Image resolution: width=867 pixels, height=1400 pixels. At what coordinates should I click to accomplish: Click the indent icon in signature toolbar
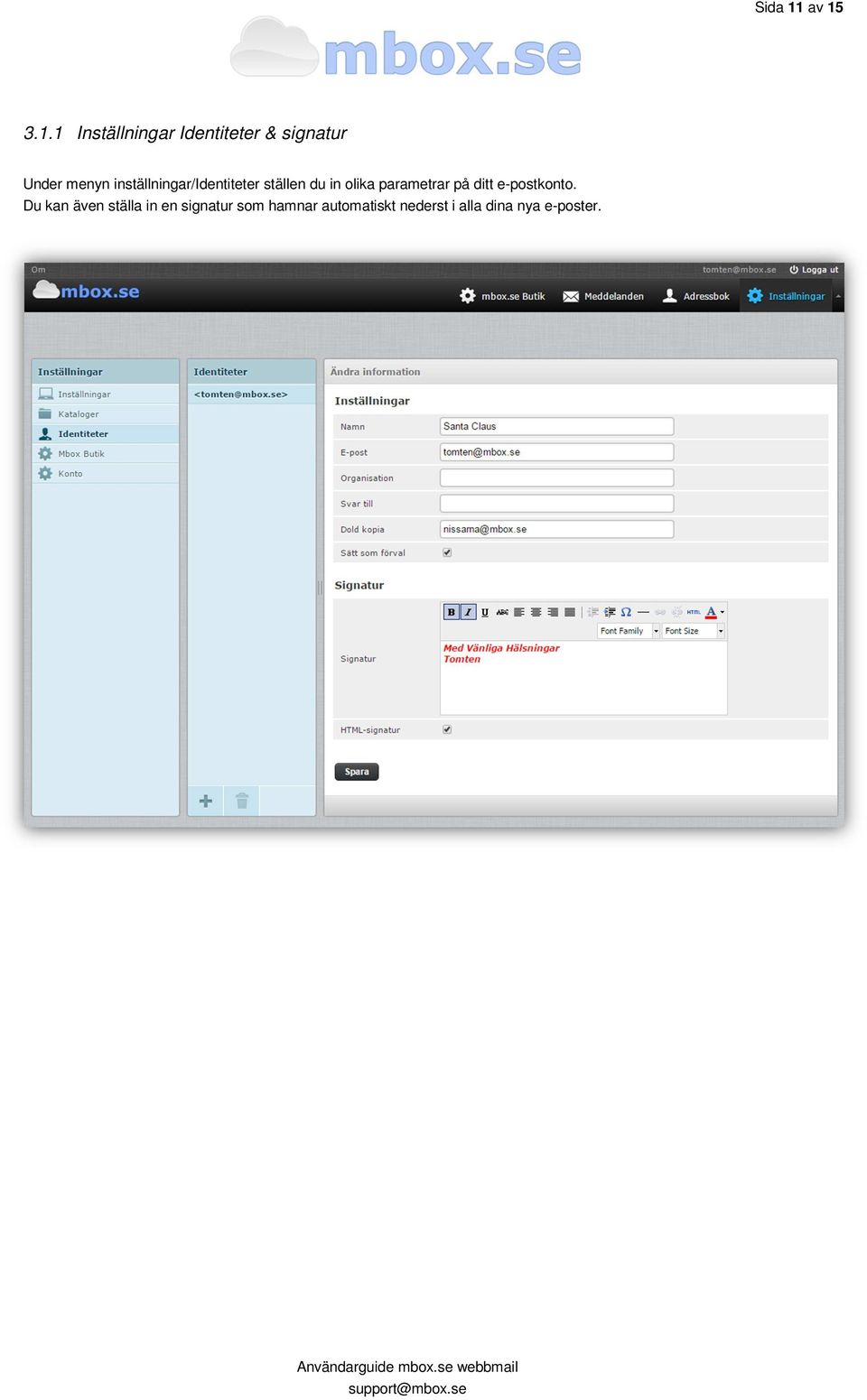click(x=610, y=612)
